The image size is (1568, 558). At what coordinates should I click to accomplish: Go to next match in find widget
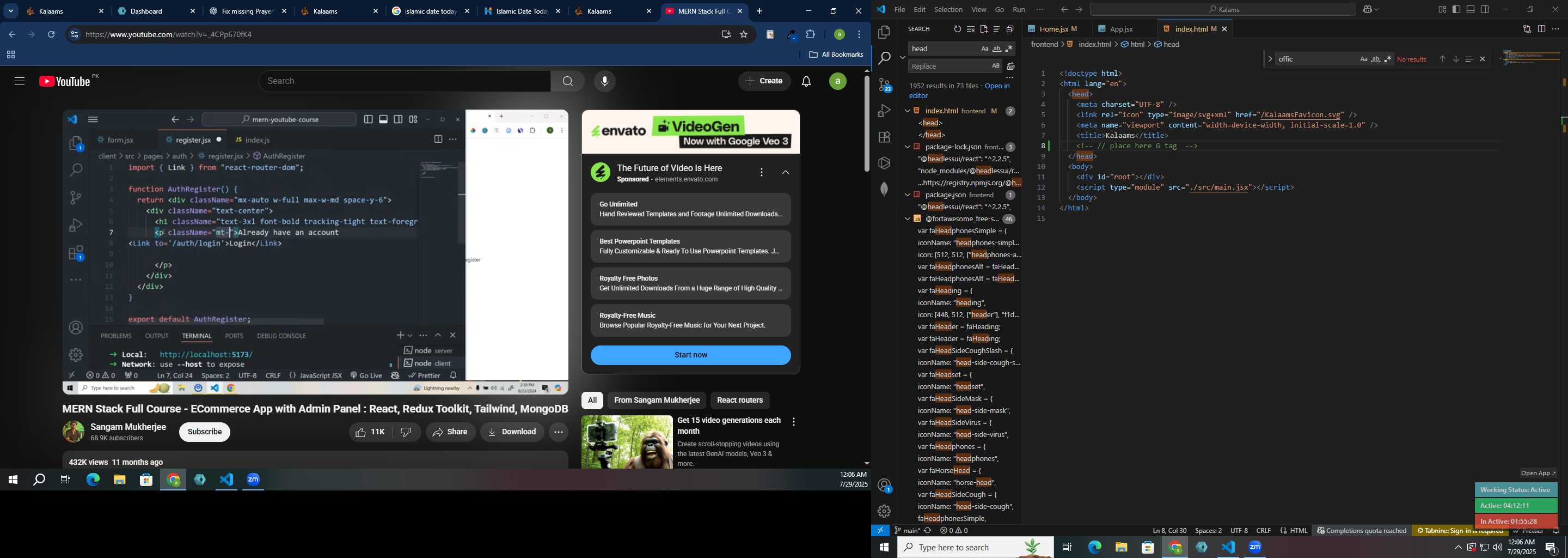pos(1456,59)
